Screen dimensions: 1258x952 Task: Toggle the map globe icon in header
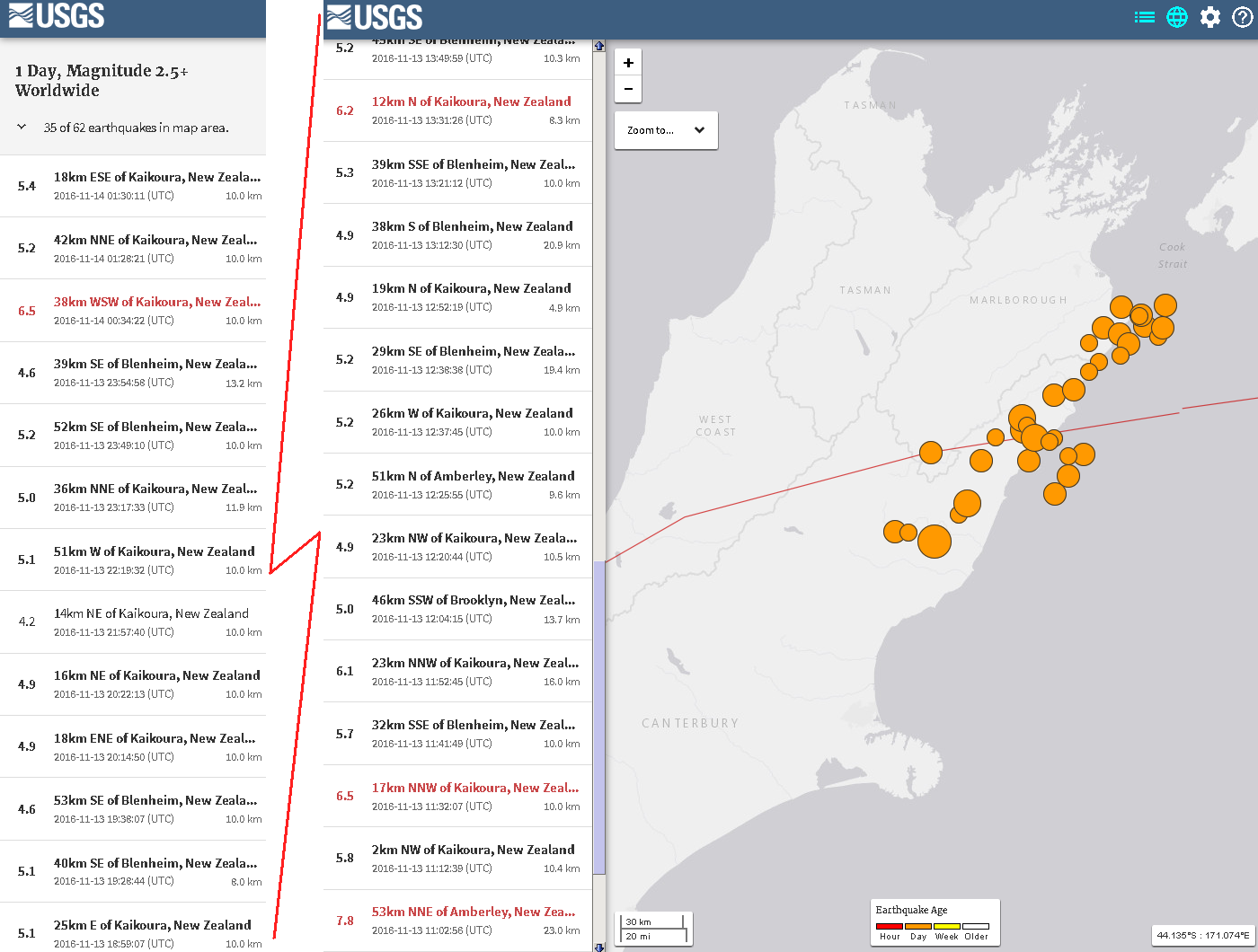[x=1177, y=17]
